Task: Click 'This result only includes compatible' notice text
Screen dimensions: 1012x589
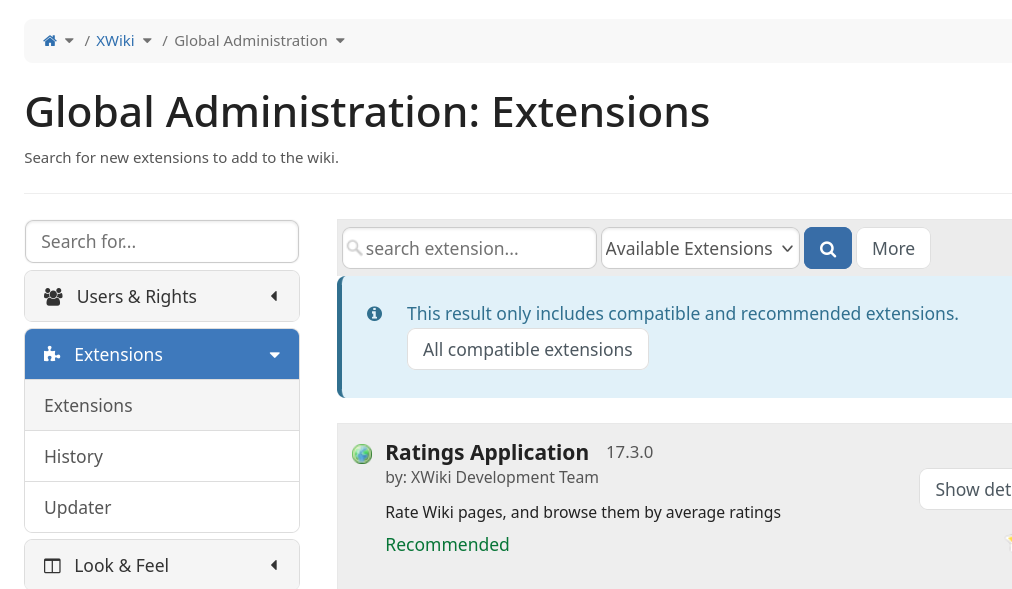Action: 682,314
